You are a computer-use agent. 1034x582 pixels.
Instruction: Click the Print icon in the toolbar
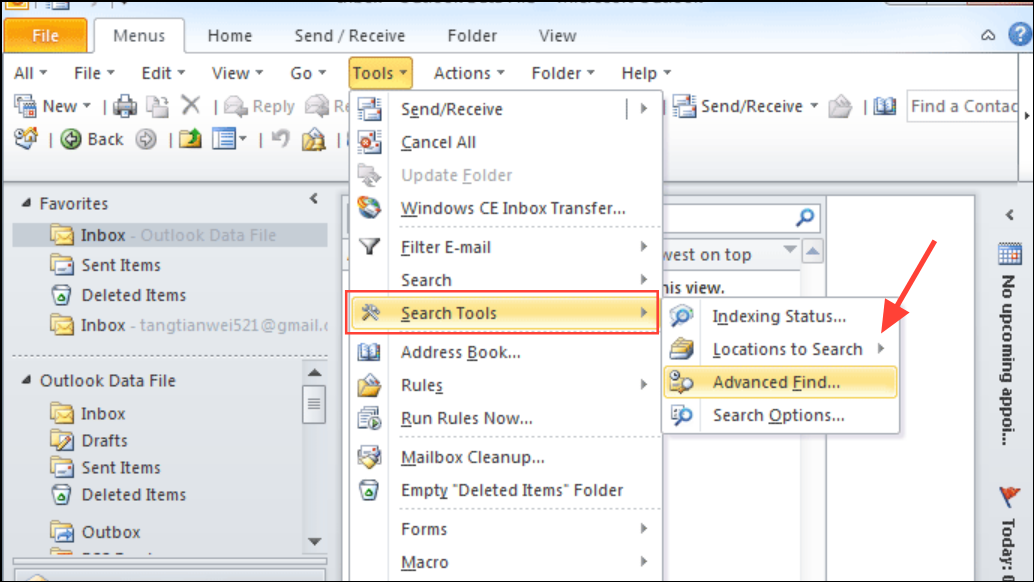(125, 106)
